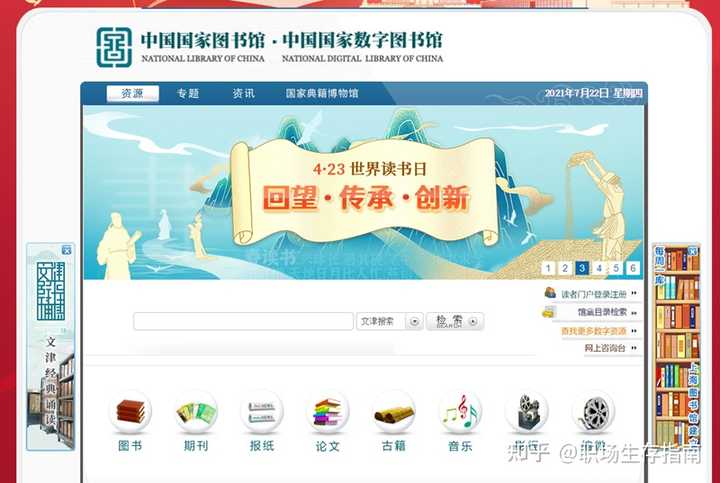Select banner slide number 5
The height and width of the screenshot is (483, 720).
click(x=616, y=268)
